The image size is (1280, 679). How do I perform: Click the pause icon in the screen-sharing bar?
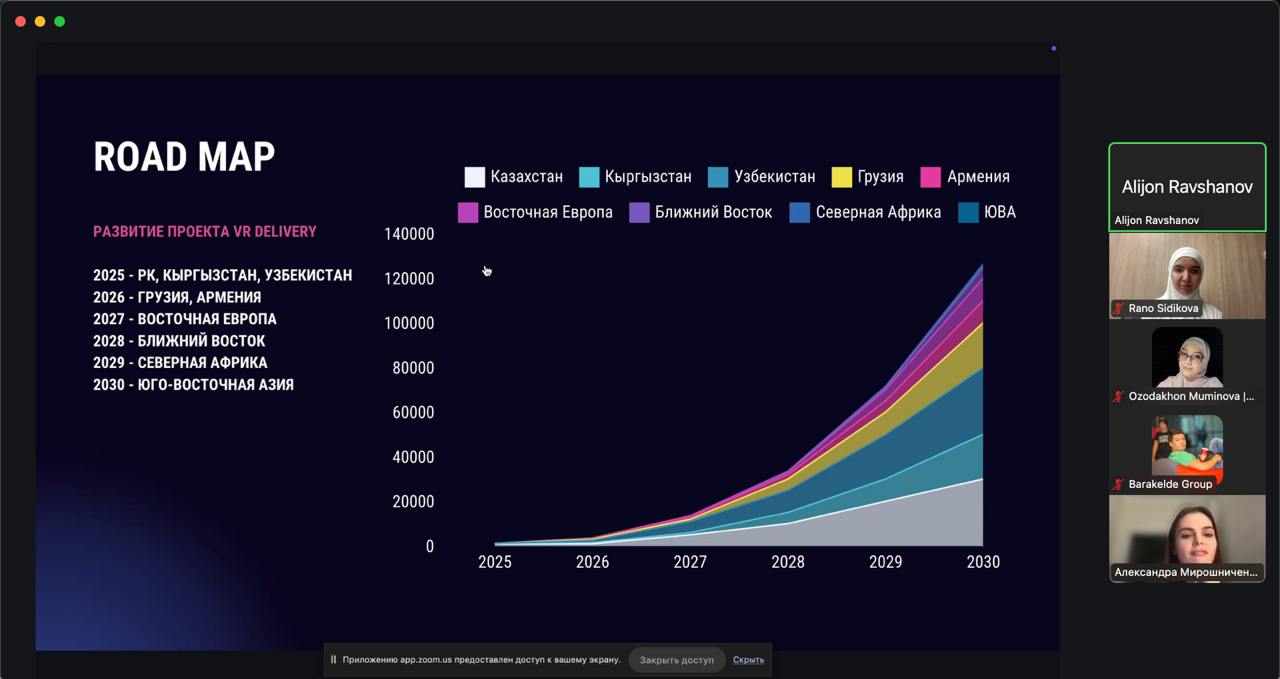334,660
